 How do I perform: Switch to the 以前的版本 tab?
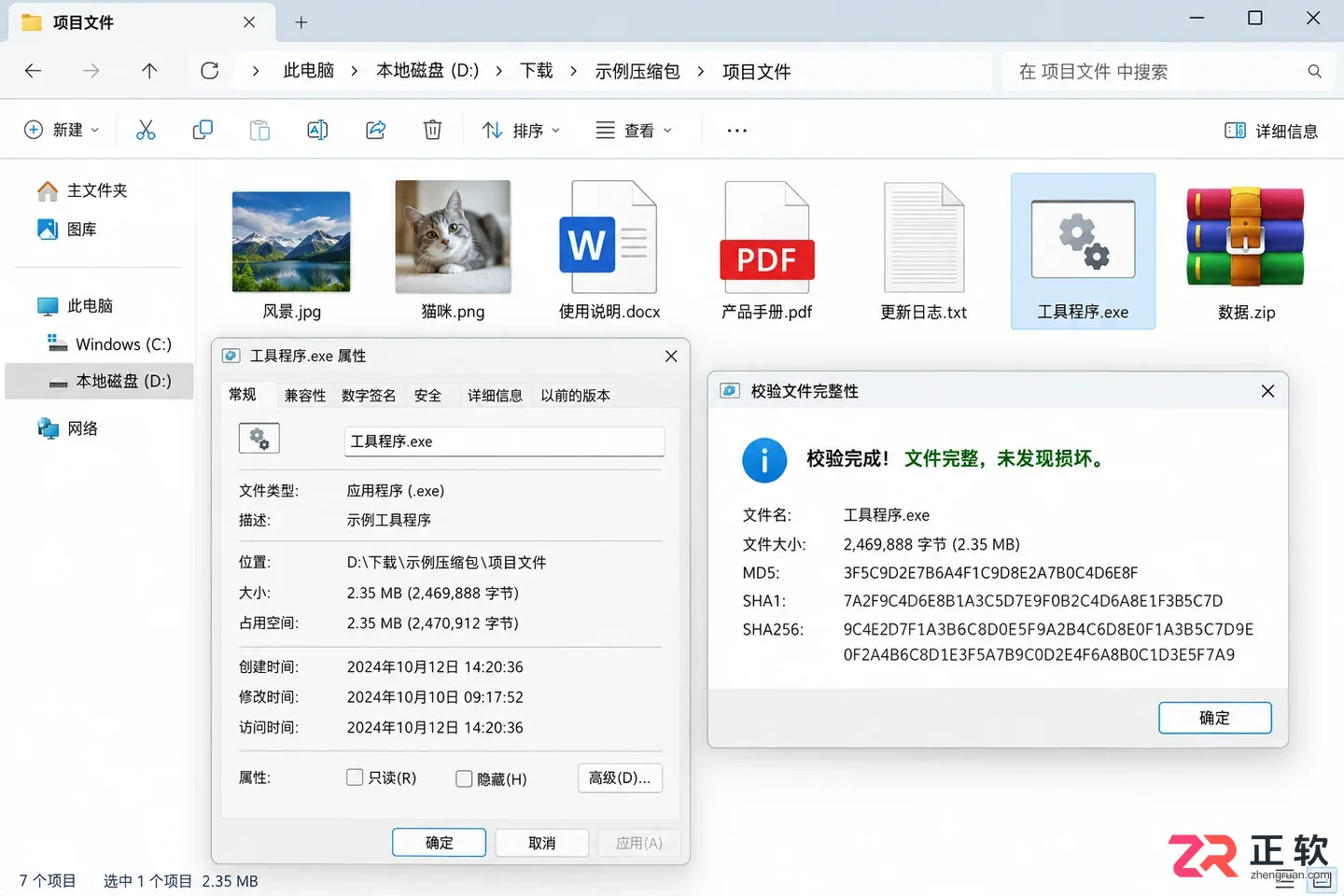(575, 396)
